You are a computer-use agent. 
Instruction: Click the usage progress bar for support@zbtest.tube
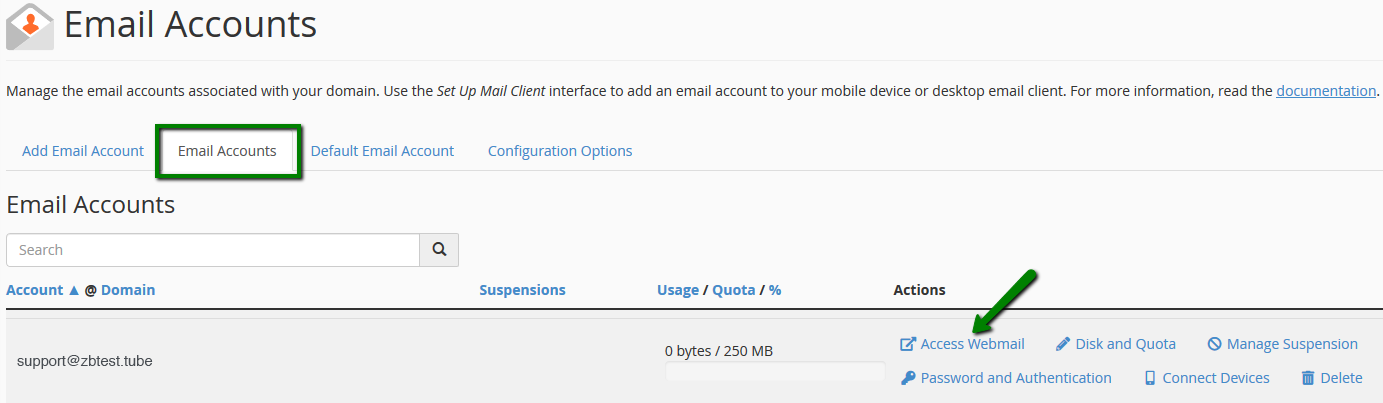pos(775,371)
